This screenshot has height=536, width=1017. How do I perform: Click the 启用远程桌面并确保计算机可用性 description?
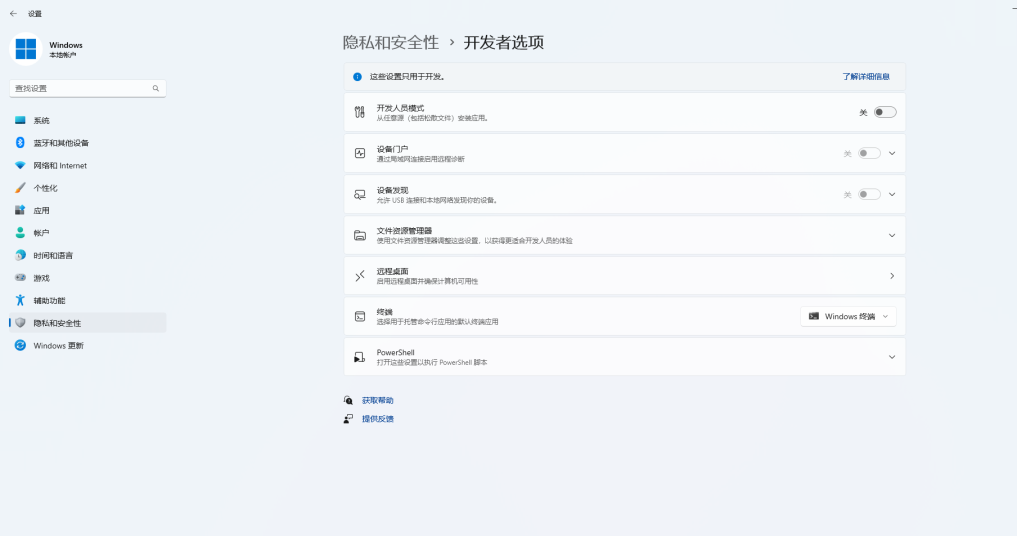(x=427, y=282)
